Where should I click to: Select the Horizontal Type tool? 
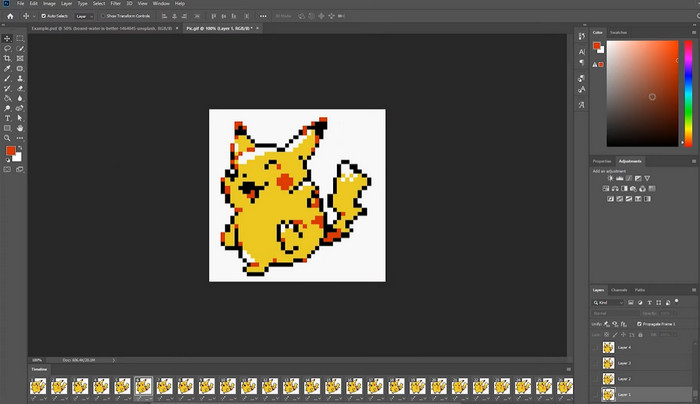(x=7, y=118)
